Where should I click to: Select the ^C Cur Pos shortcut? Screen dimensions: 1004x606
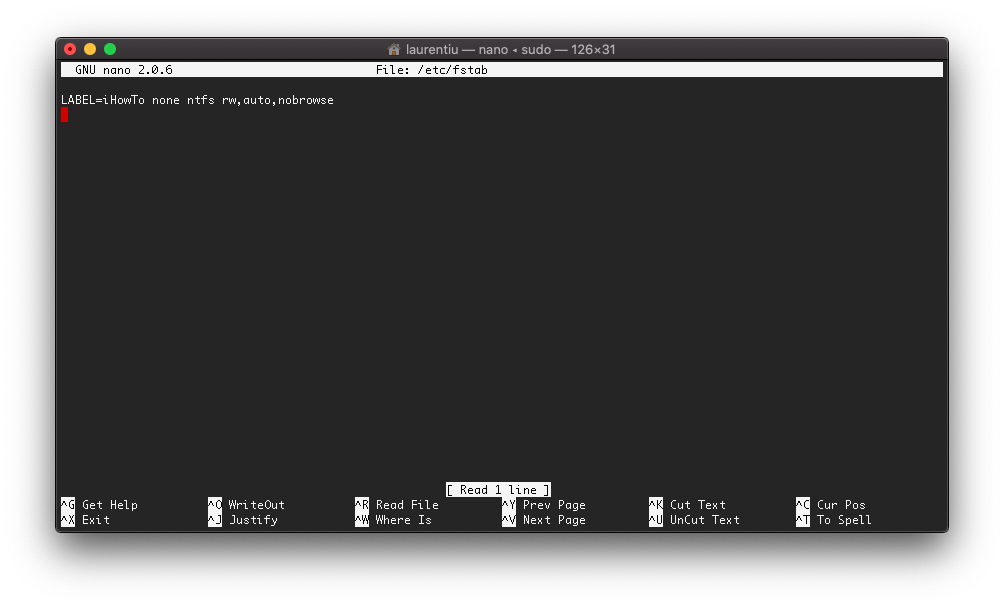pos(830,505)
